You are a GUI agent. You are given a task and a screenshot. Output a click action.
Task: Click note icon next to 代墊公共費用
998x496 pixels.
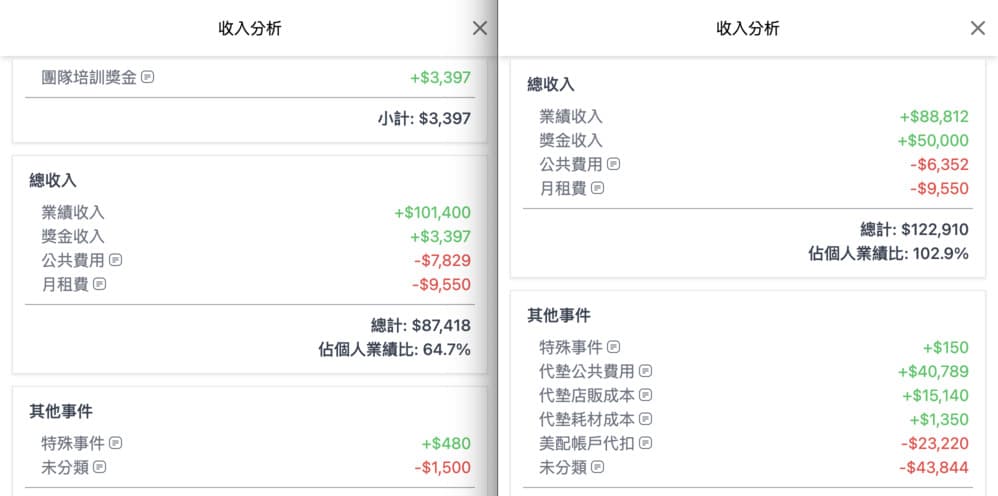(645, 371)
